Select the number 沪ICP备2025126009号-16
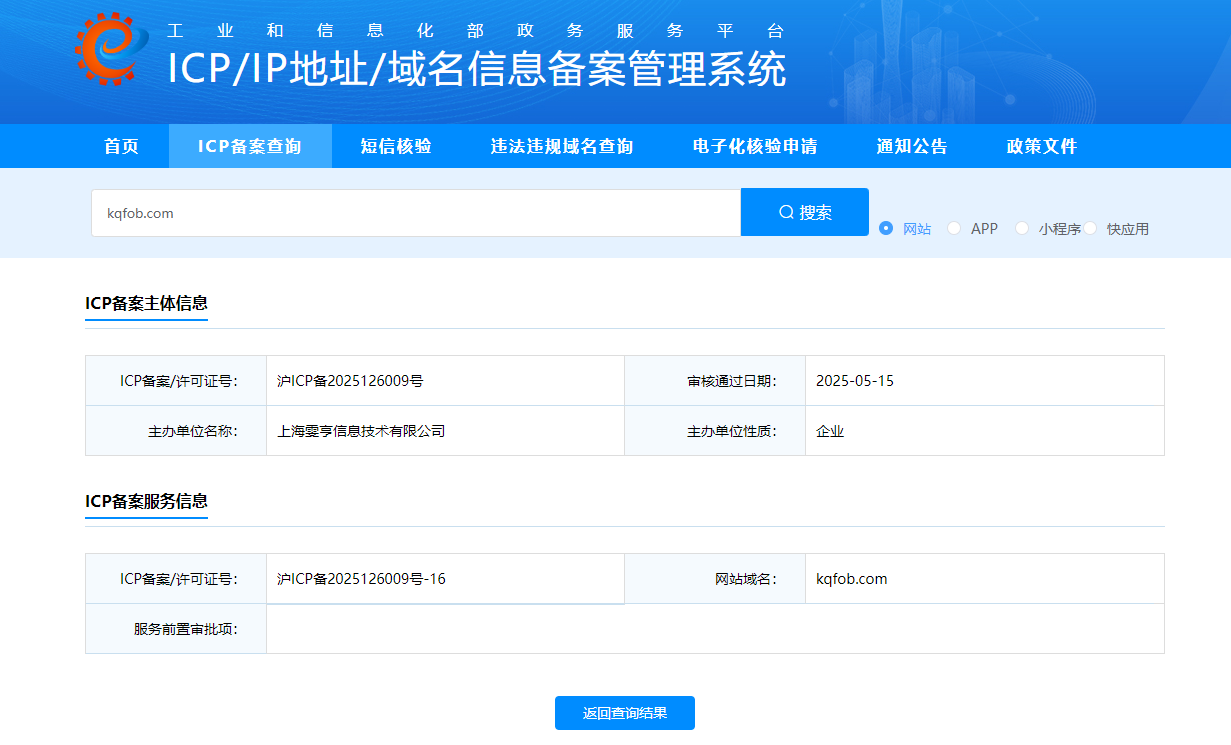 point(361,579)
